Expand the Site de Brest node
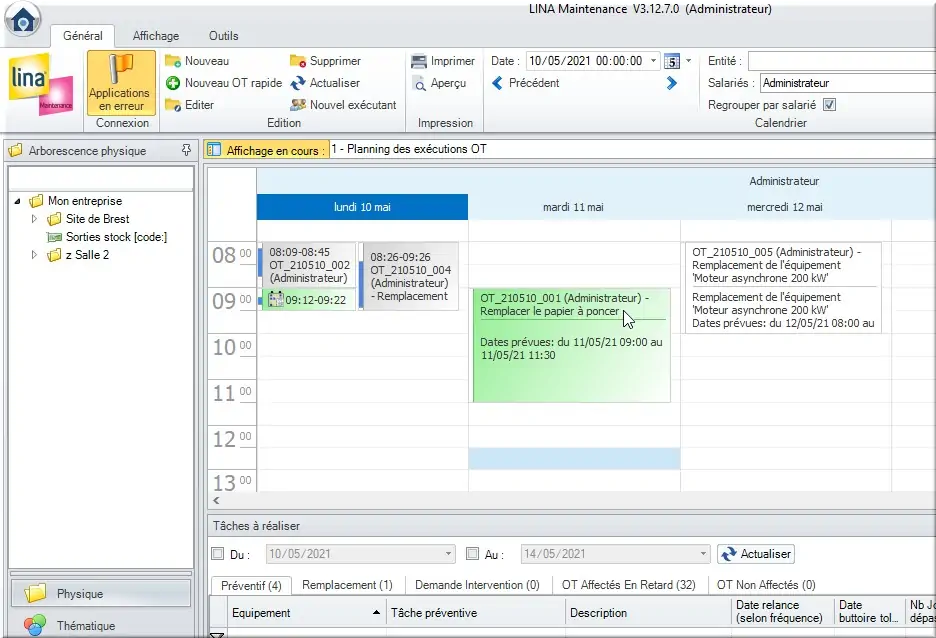This screenshot has height=638, width=936. point(34,219)
